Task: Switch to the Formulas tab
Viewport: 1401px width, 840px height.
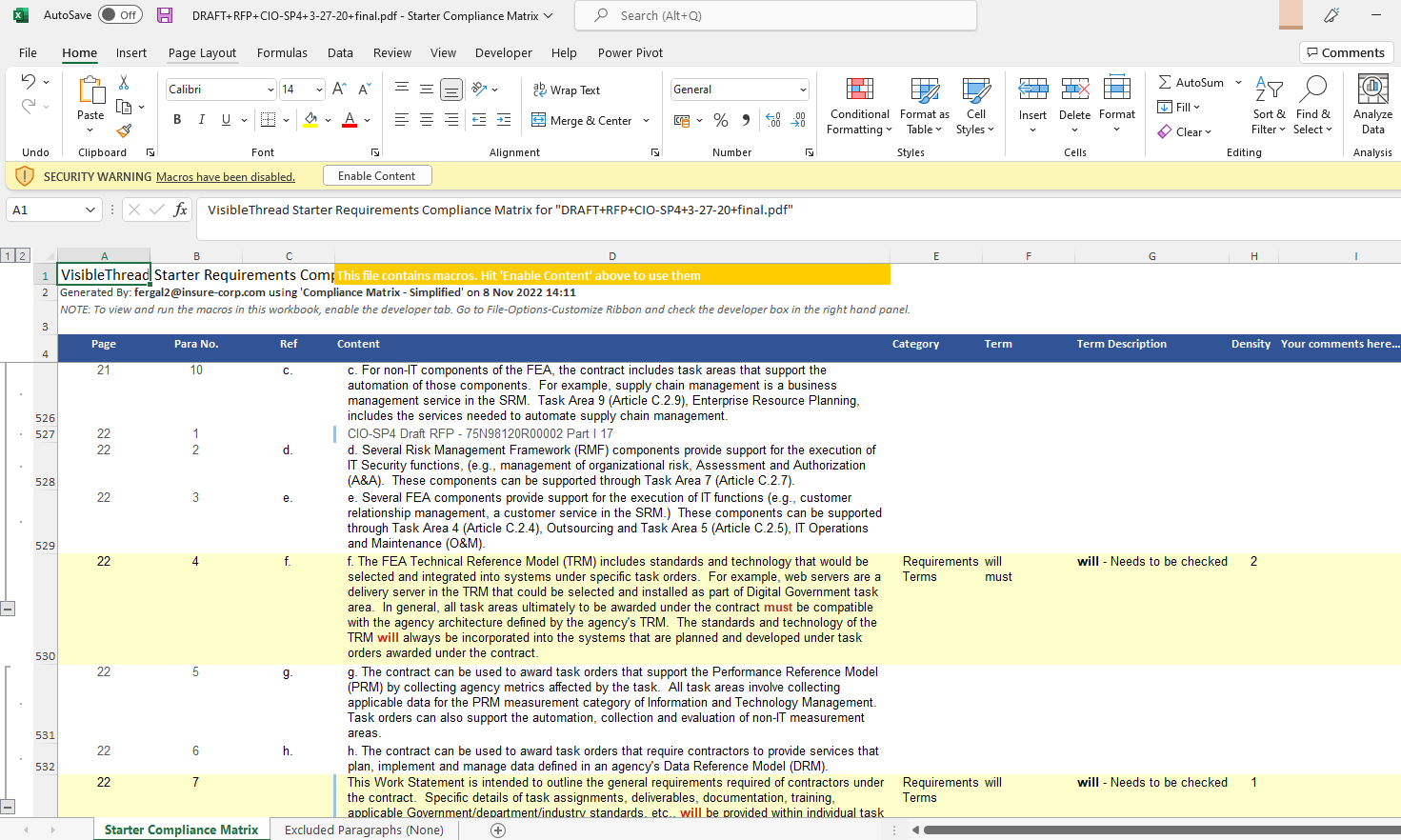Action: point(282,52)
